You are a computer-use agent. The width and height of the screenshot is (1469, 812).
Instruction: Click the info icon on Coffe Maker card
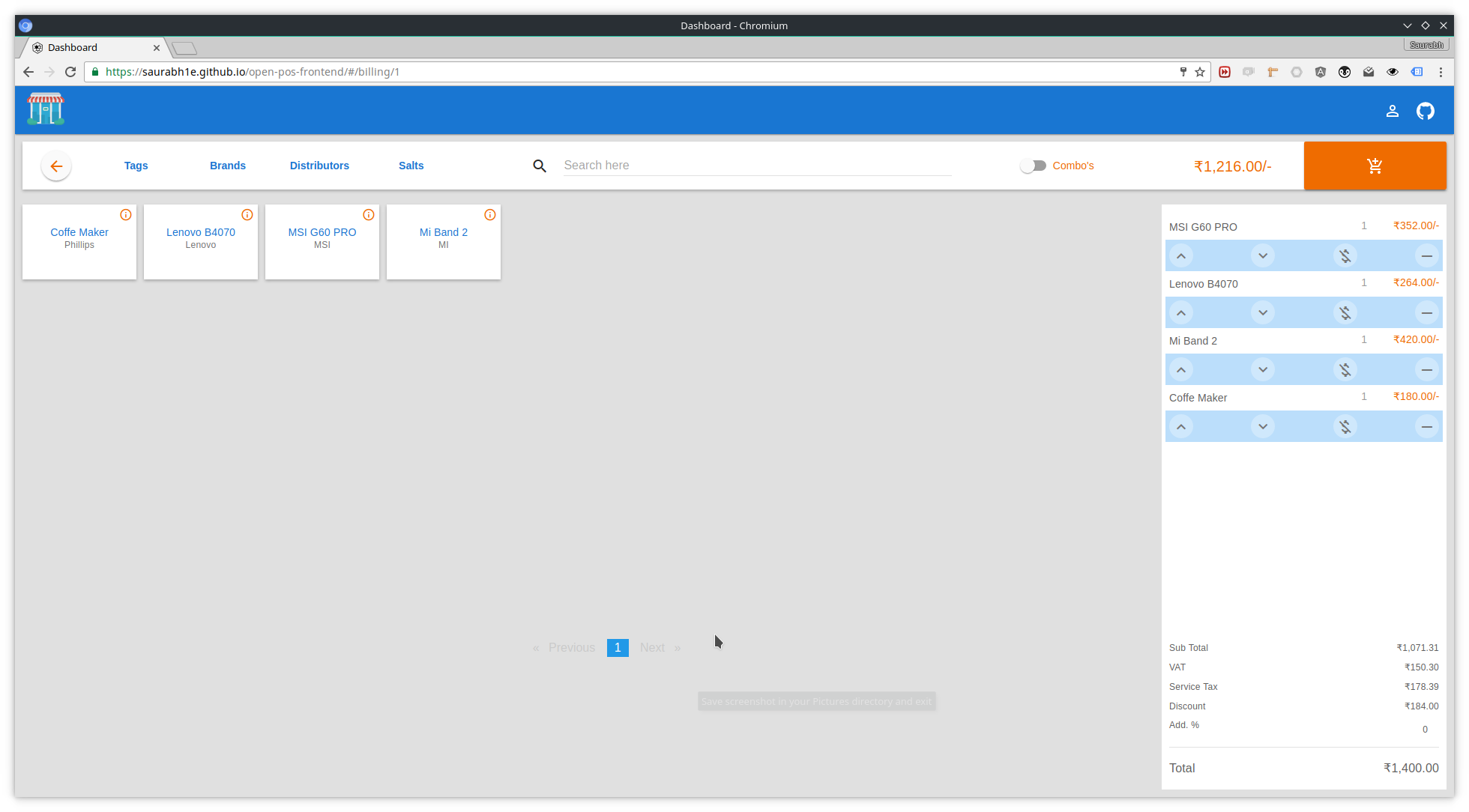(x=126, y=215)
